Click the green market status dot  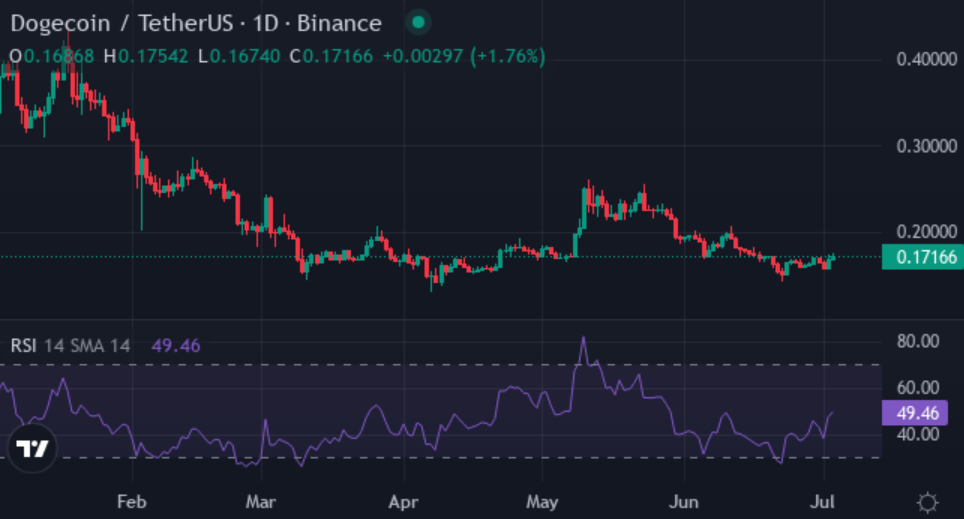click(x=419, y=22)
